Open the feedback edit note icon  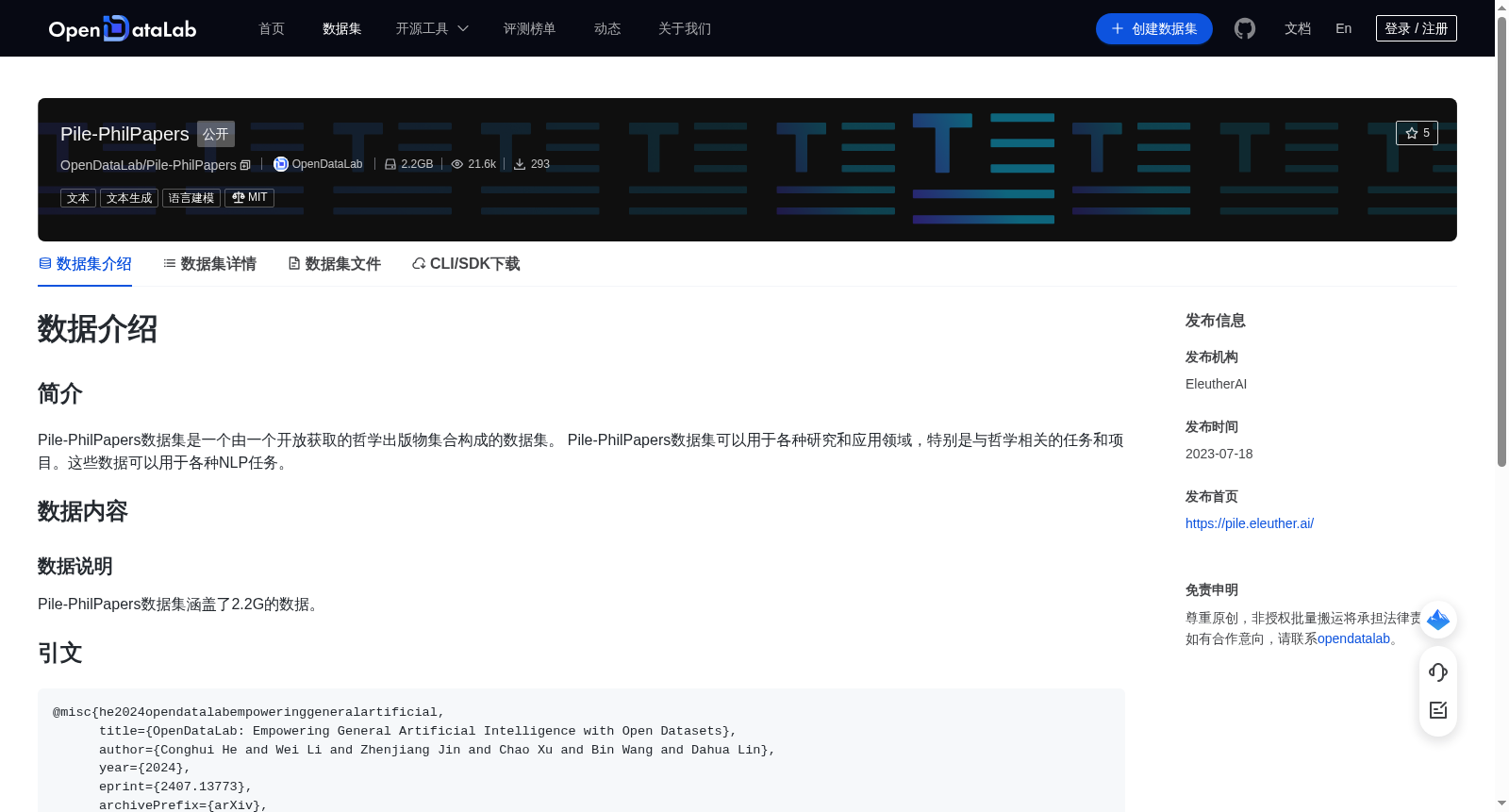click(x=1438, y=710)
